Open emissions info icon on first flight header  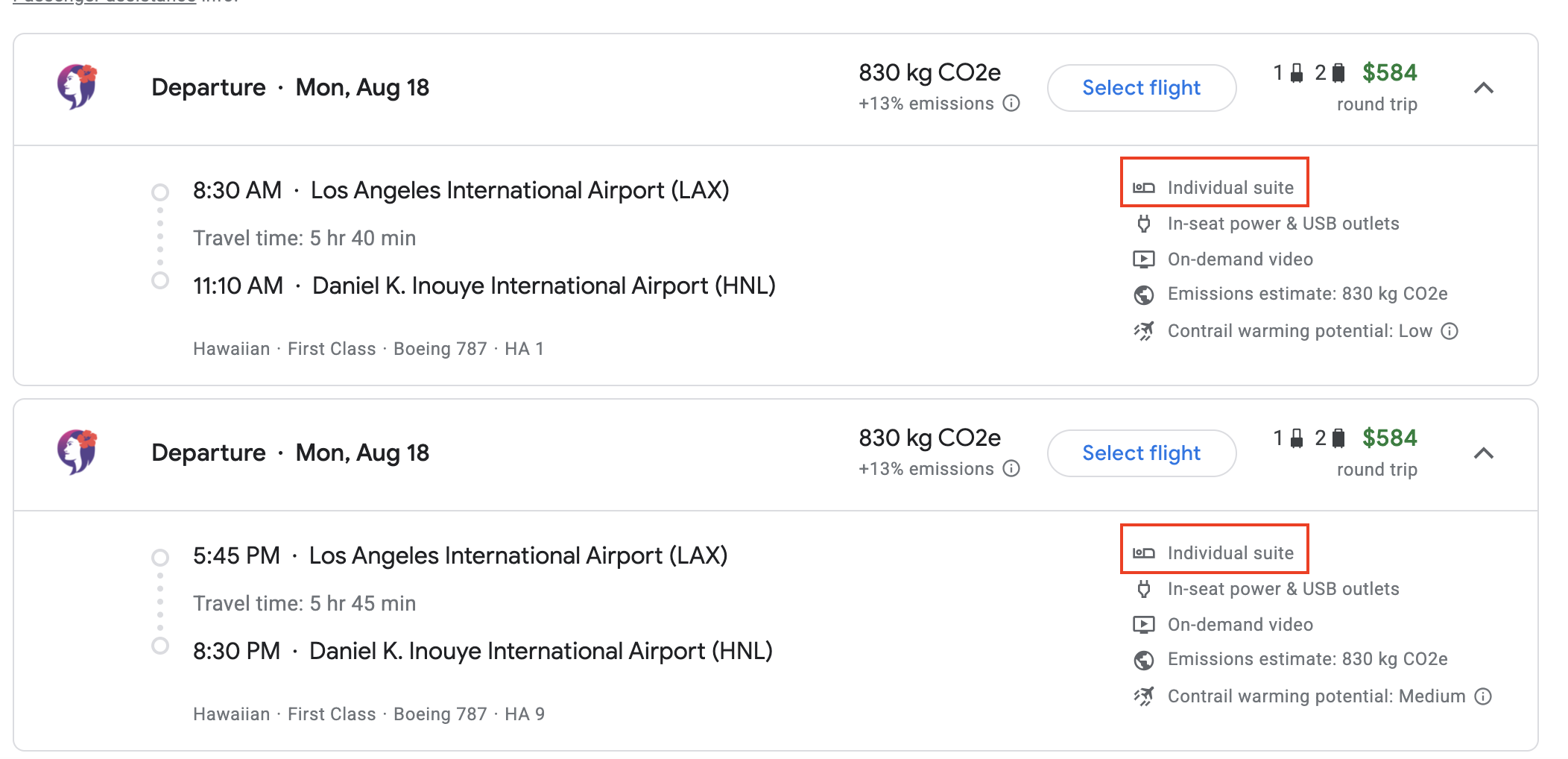tap(1011, 103)
